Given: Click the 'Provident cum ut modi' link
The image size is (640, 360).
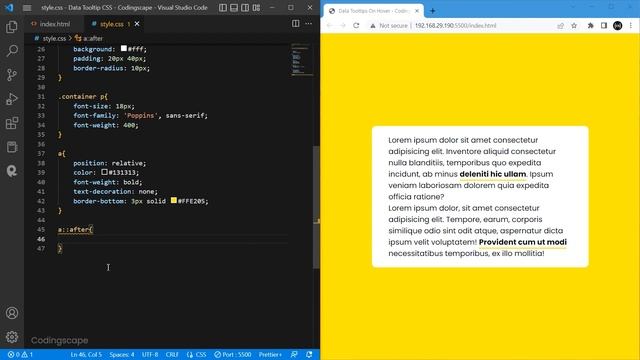Looking at the screenshot, I should coord(523,242).
